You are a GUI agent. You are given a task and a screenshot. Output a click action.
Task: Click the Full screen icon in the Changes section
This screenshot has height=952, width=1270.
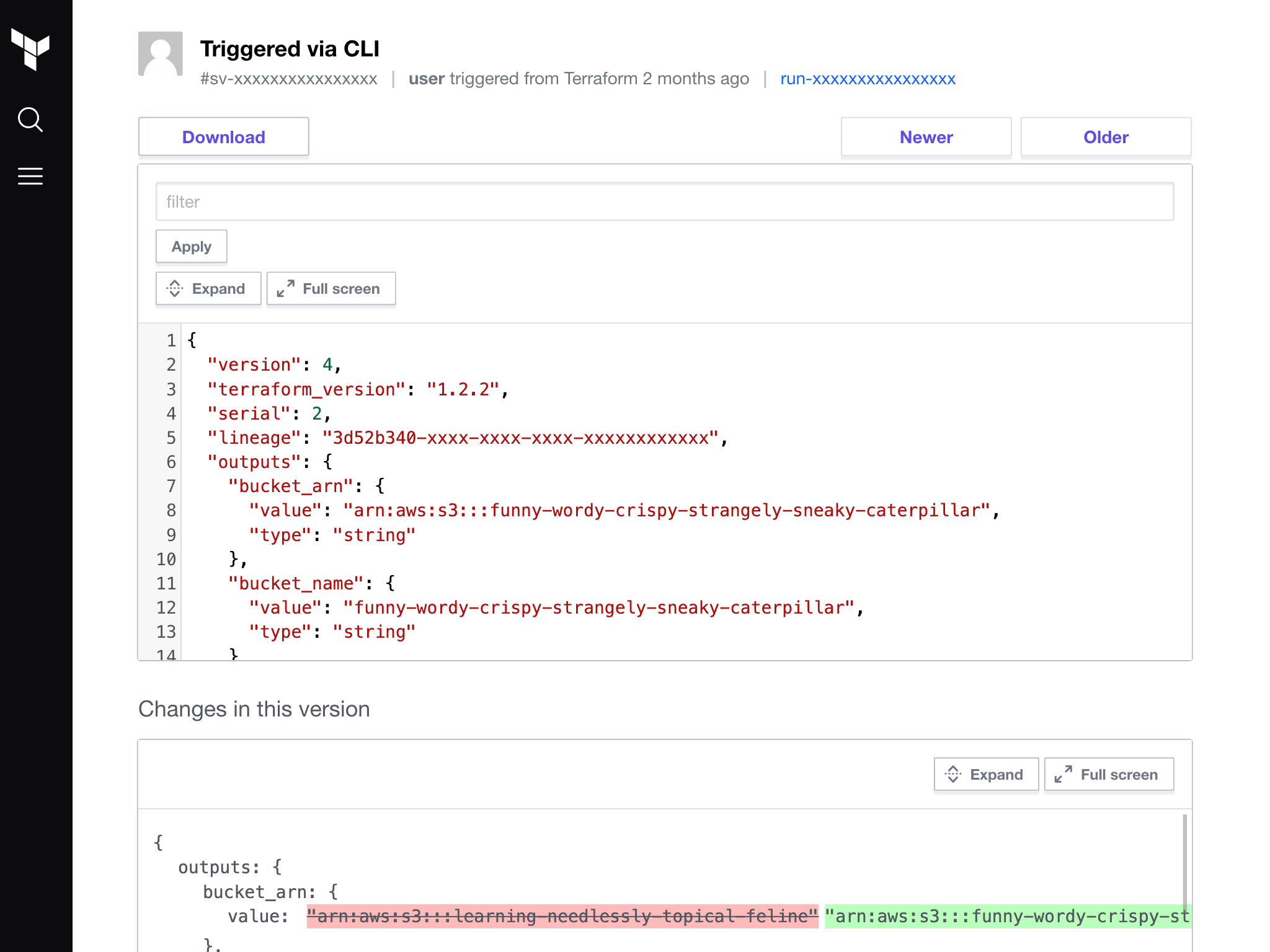click(x=1065, y=773)
